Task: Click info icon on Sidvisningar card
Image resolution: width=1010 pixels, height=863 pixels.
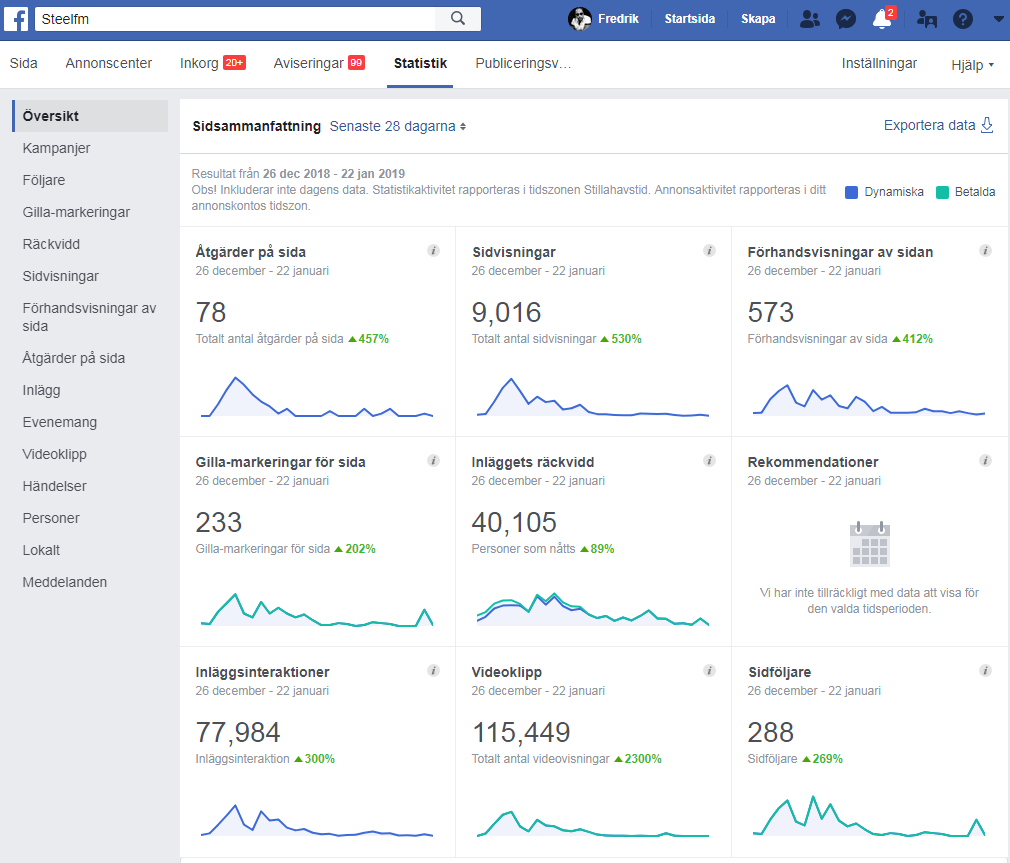Action: [709, 251]
